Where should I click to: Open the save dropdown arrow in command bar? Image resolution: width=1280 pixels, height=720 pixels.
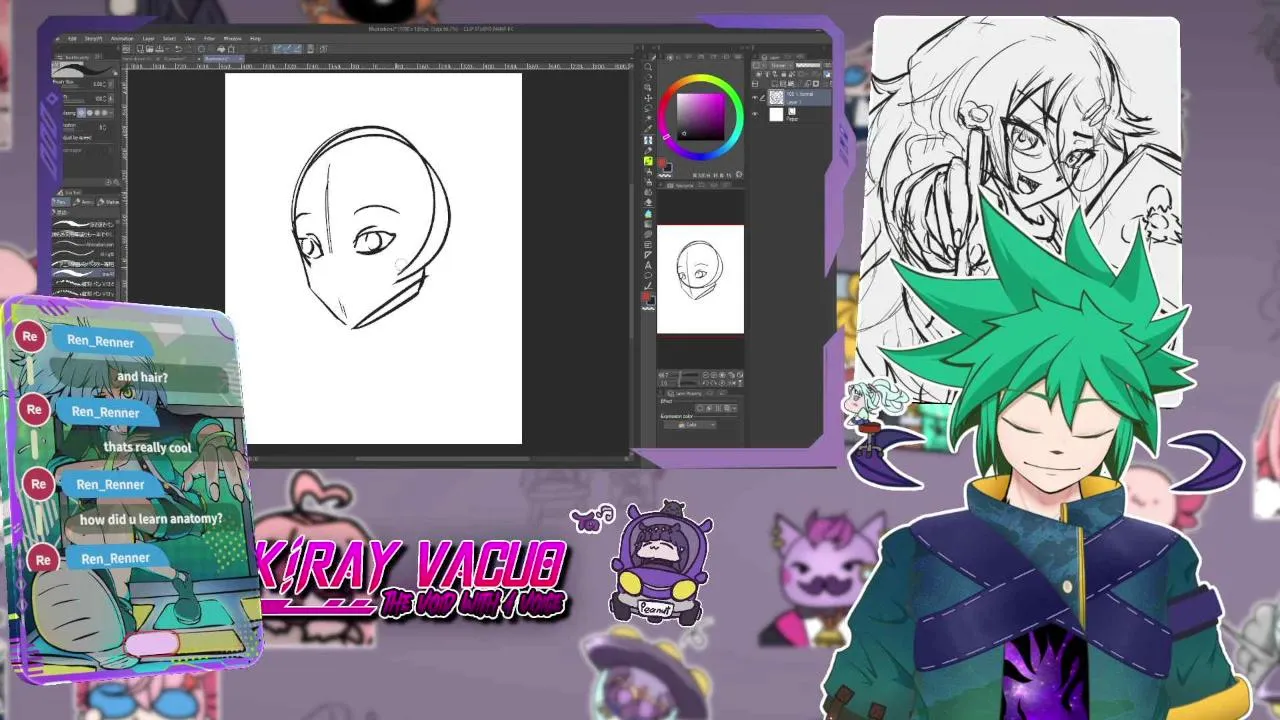click(167, 49)
